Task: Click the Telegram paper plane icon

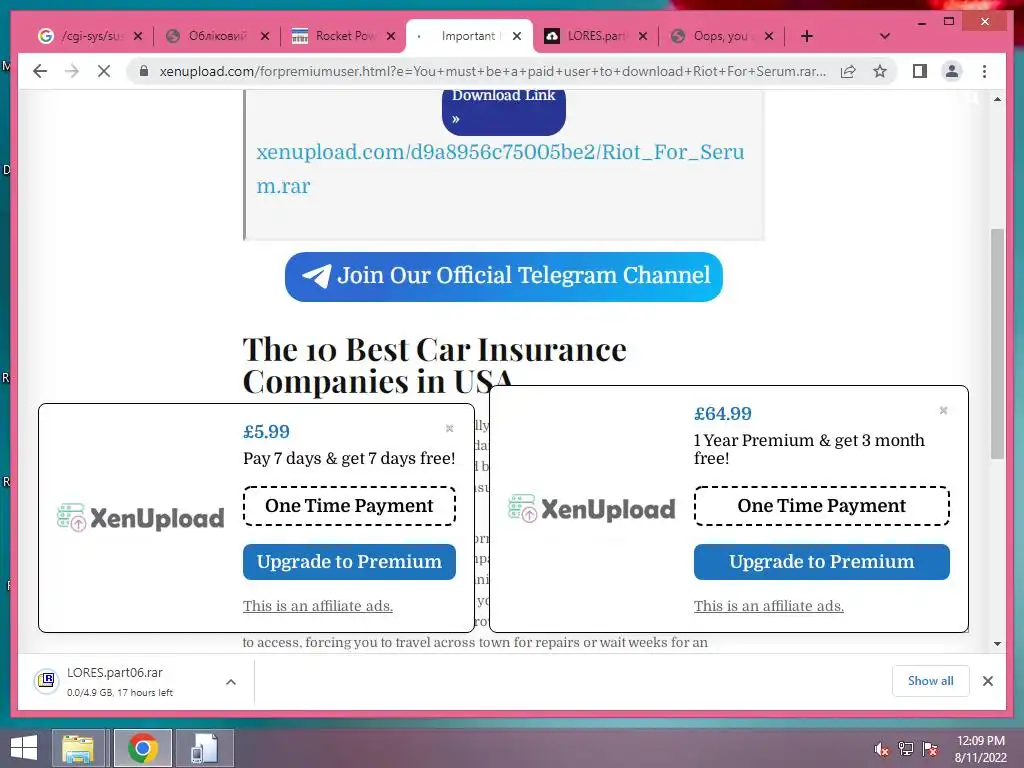Action: pyautogui.click(x=317, y=276)
